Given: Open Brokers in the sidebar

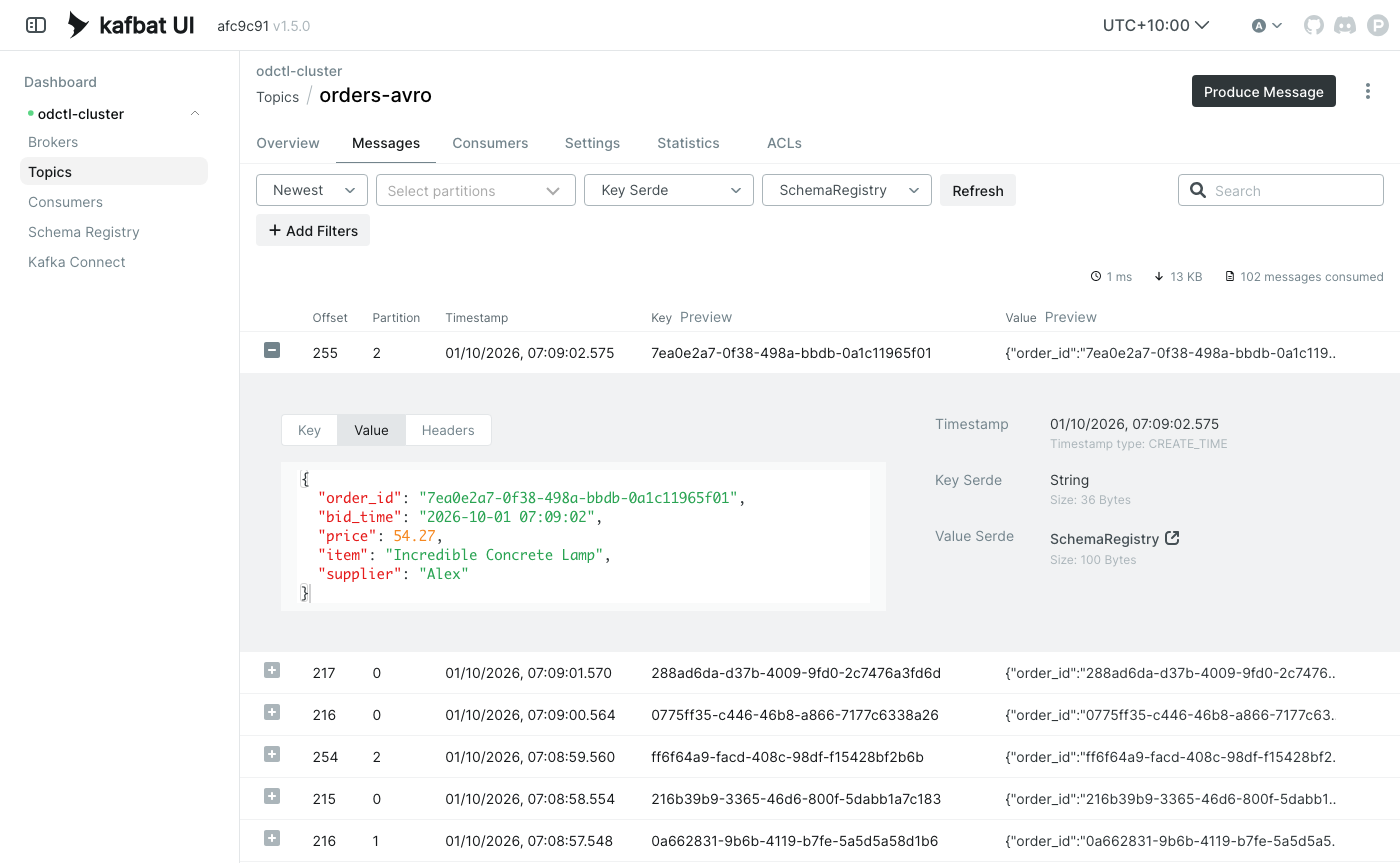Looking at the screenshot, I should point(53,142).
